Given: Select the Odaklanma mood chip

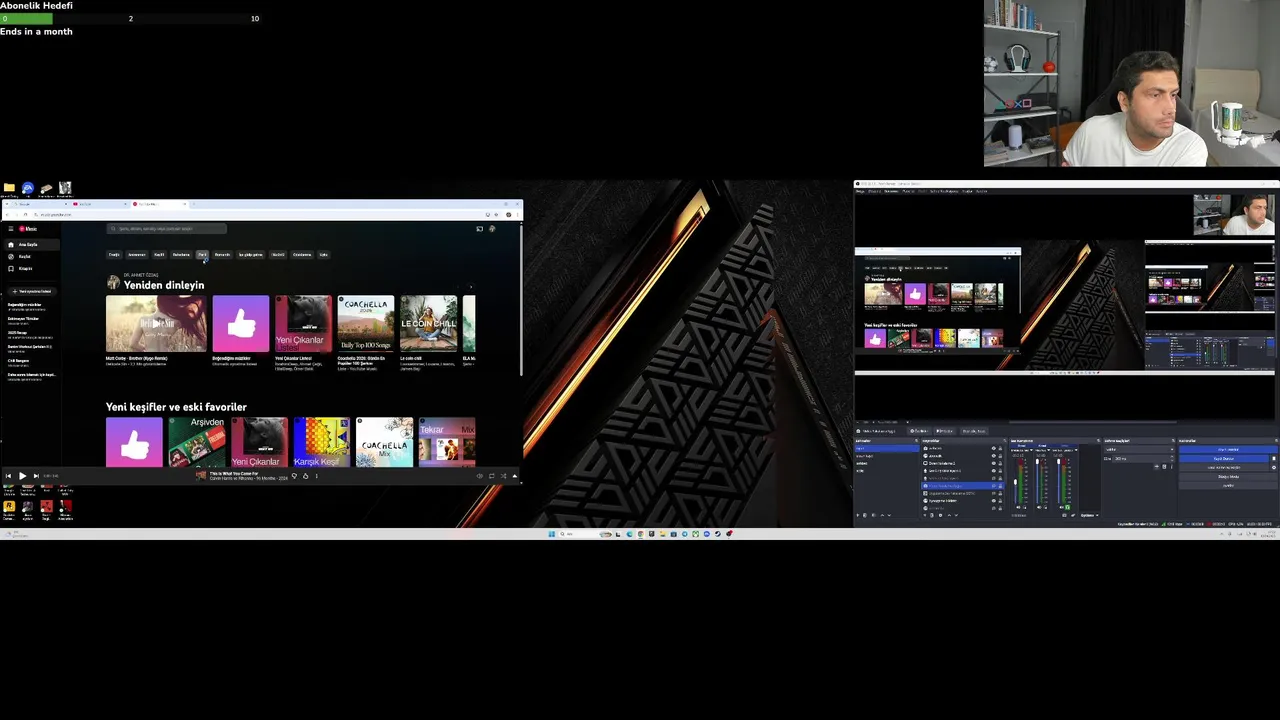Looking at the screenshot, I should point(302,254).
